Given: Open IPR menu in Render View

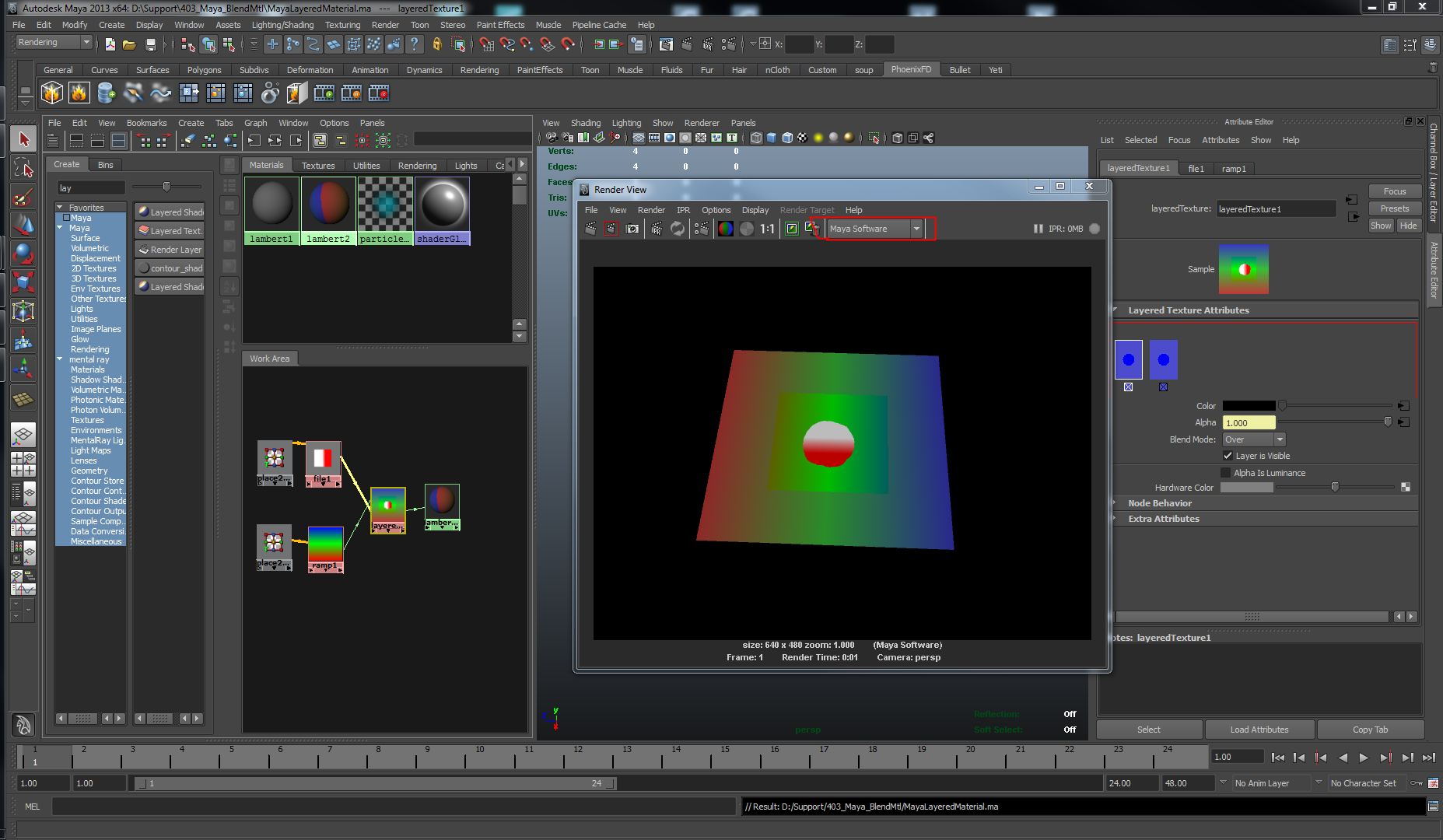Looking at the screenshot, I should (x=683, y=210).
